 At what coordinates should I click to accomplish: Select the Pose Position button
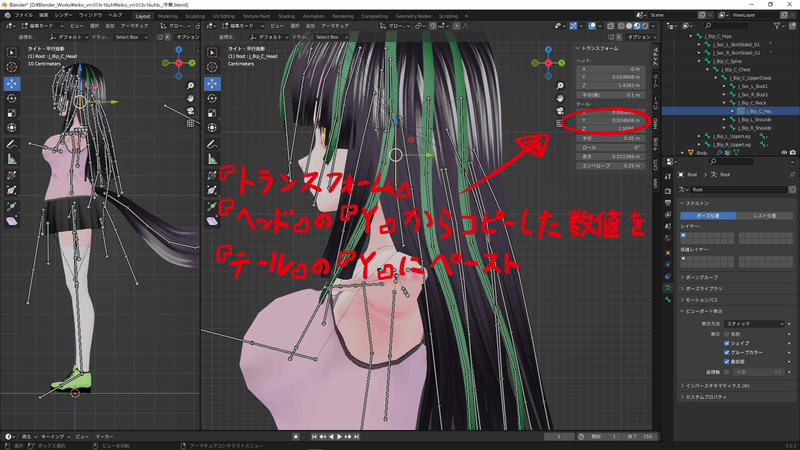coord(708,216)
